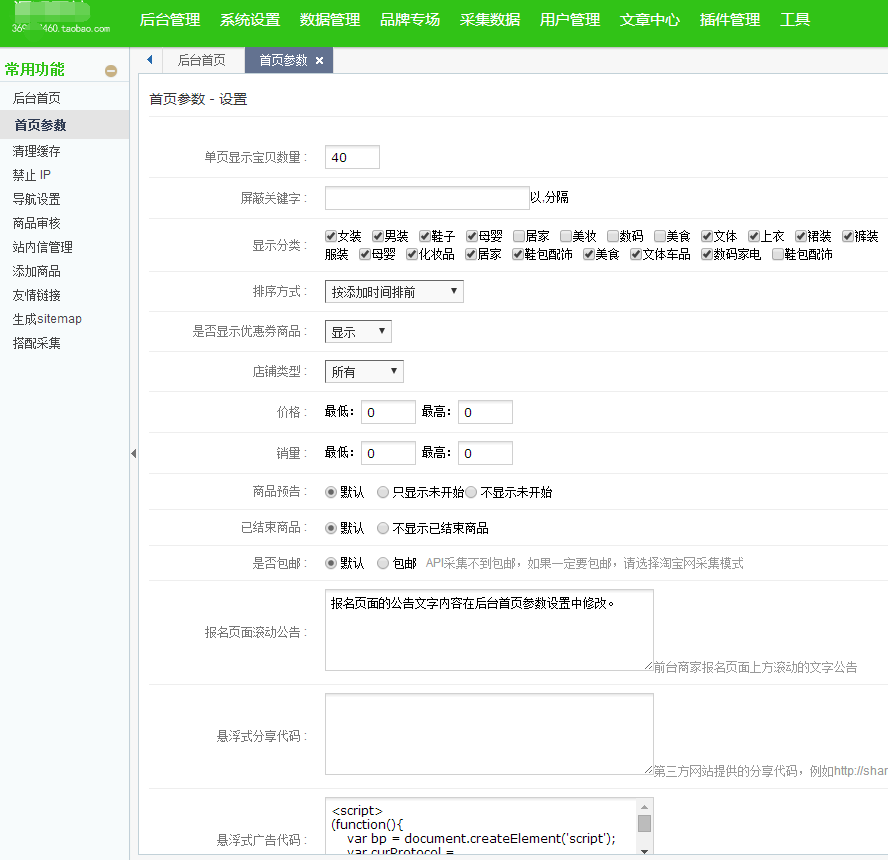
Task: Open the 店铺类型 dropdown
Action: 363,370
